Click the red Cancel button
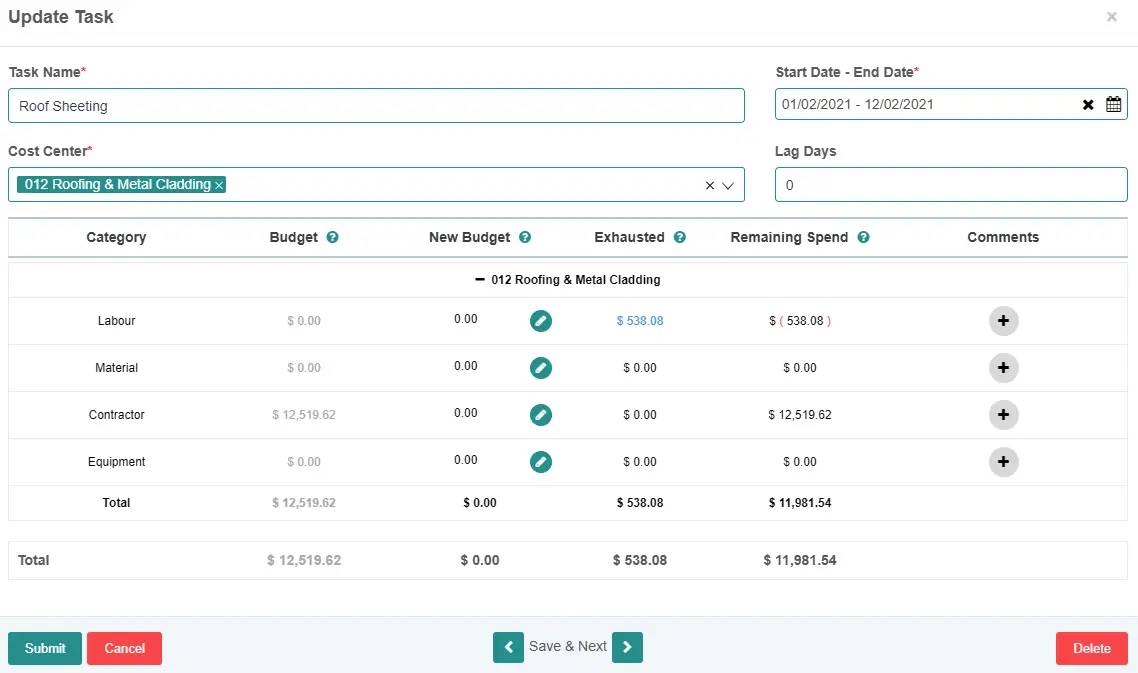Screen dimensions: 1138x673 tap(124, 648)
